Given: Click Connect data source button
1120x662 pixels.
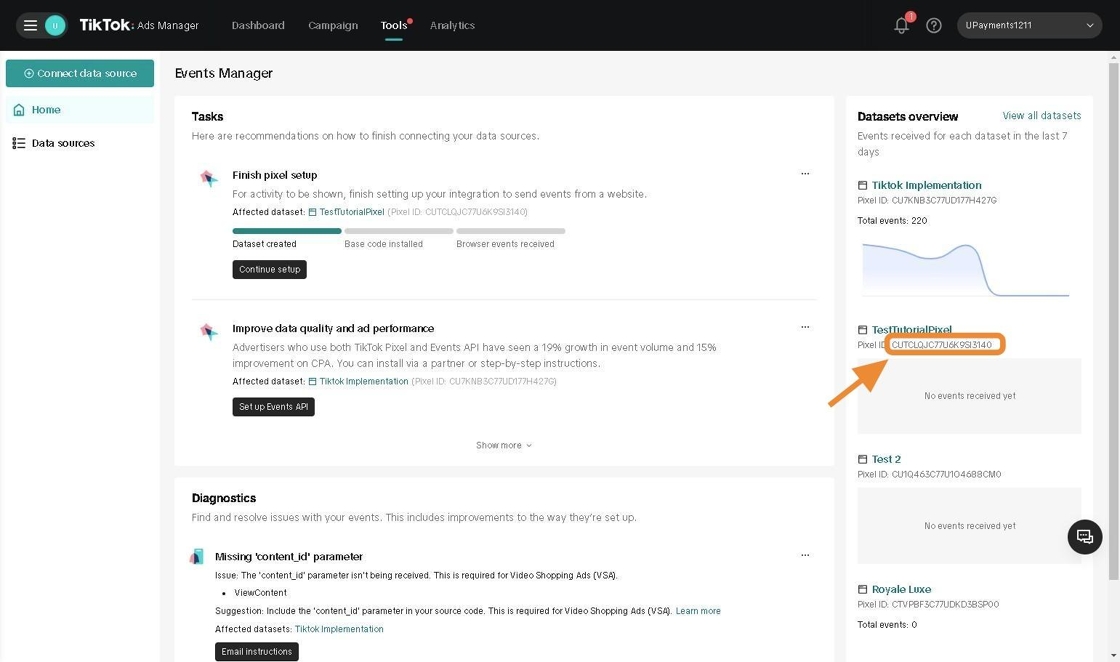Looking at the screenshot, I should coord(80,74).
